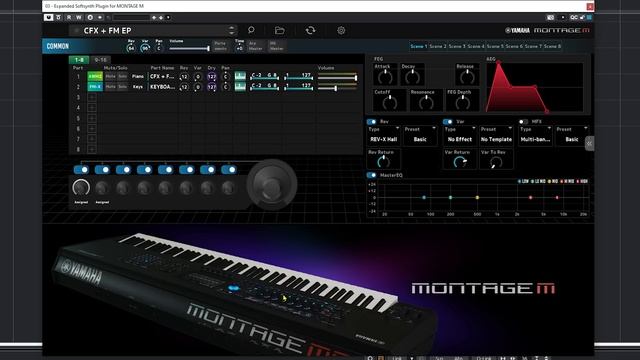Click the W (write automation) button in host toolbar

coord(79,18)
